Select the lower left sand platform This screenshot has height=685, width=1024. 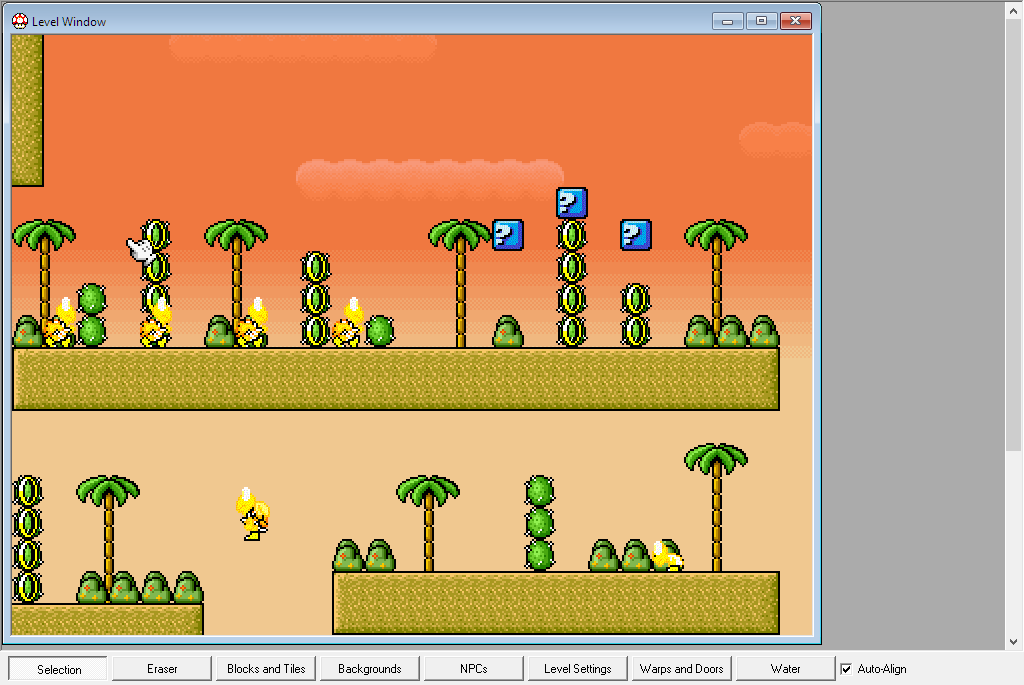tap(108, 619)
